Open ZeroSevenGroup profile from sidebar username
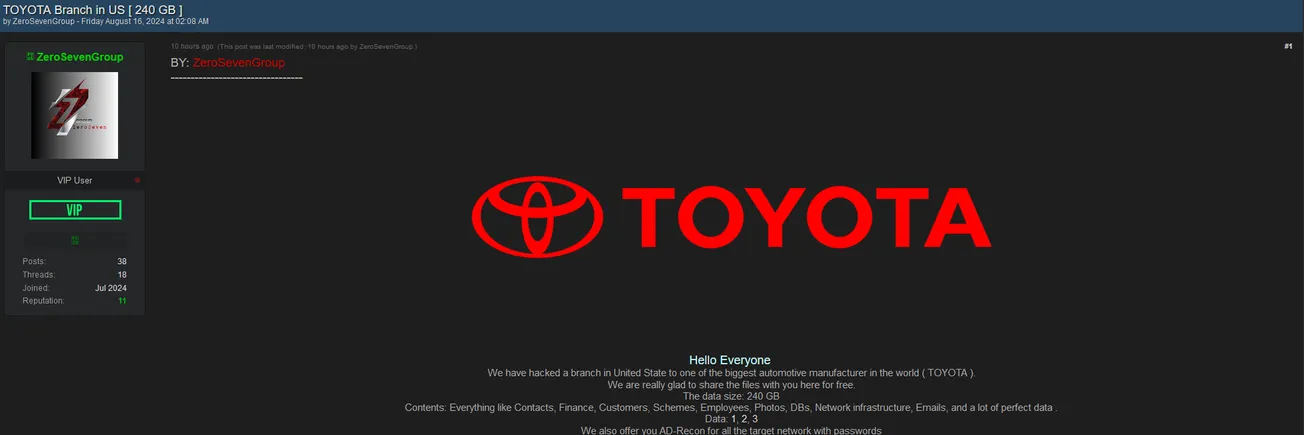The image size is (1304, 435). tap(80, 57)
